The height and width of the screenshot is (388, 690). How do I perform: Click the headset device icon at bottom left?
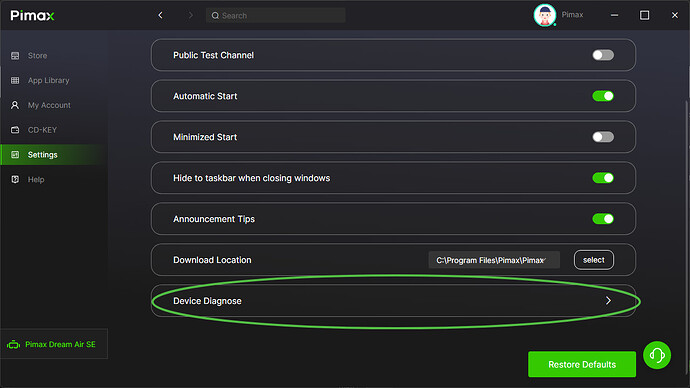13,344
